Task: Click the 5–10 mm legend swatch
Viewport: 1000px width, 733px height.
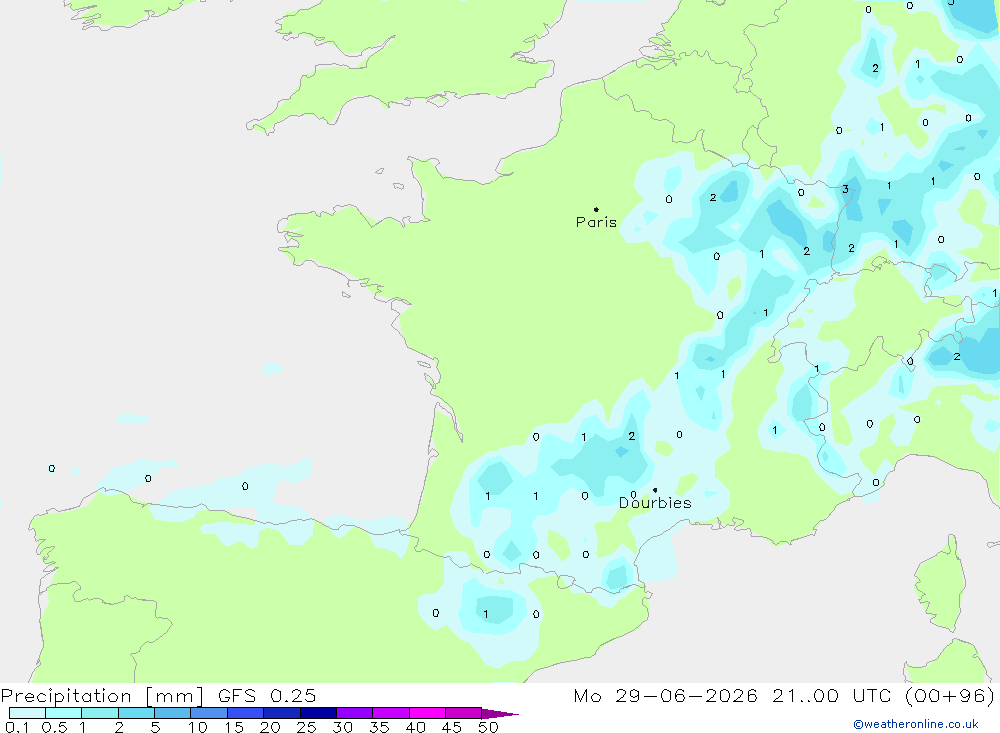Action: 172,713
